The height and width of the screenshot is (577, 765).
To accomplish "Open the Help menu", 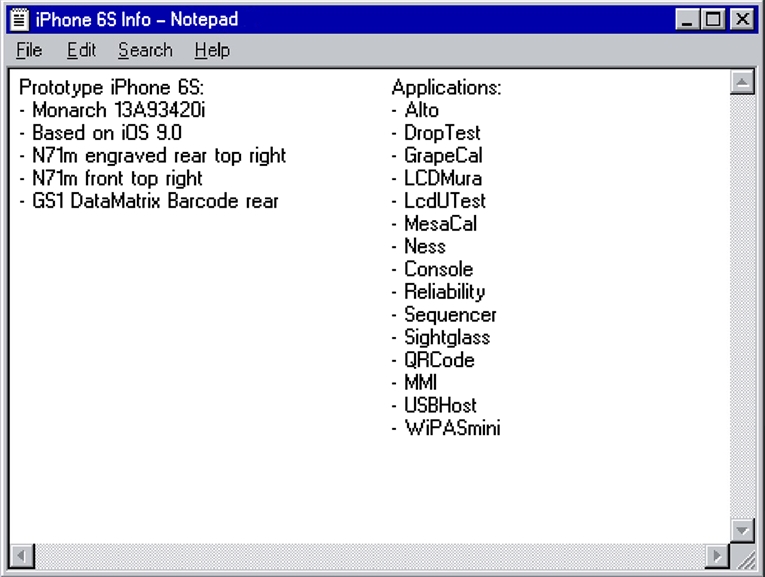I will pyautogui.click(x=212, y=50).
